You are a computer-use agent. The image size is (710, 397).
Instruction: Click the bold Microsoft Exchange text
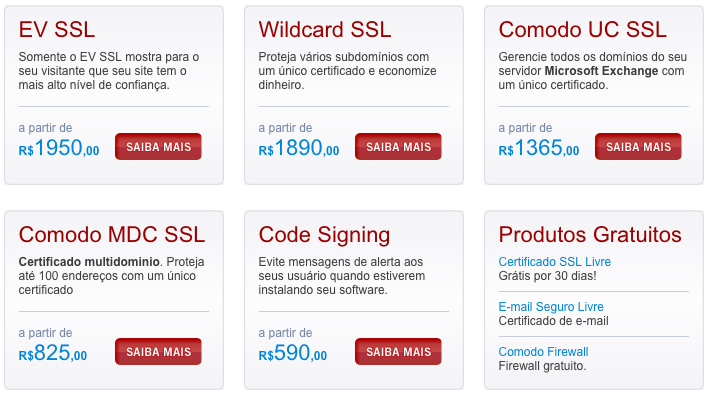click(x=601, y=71)
